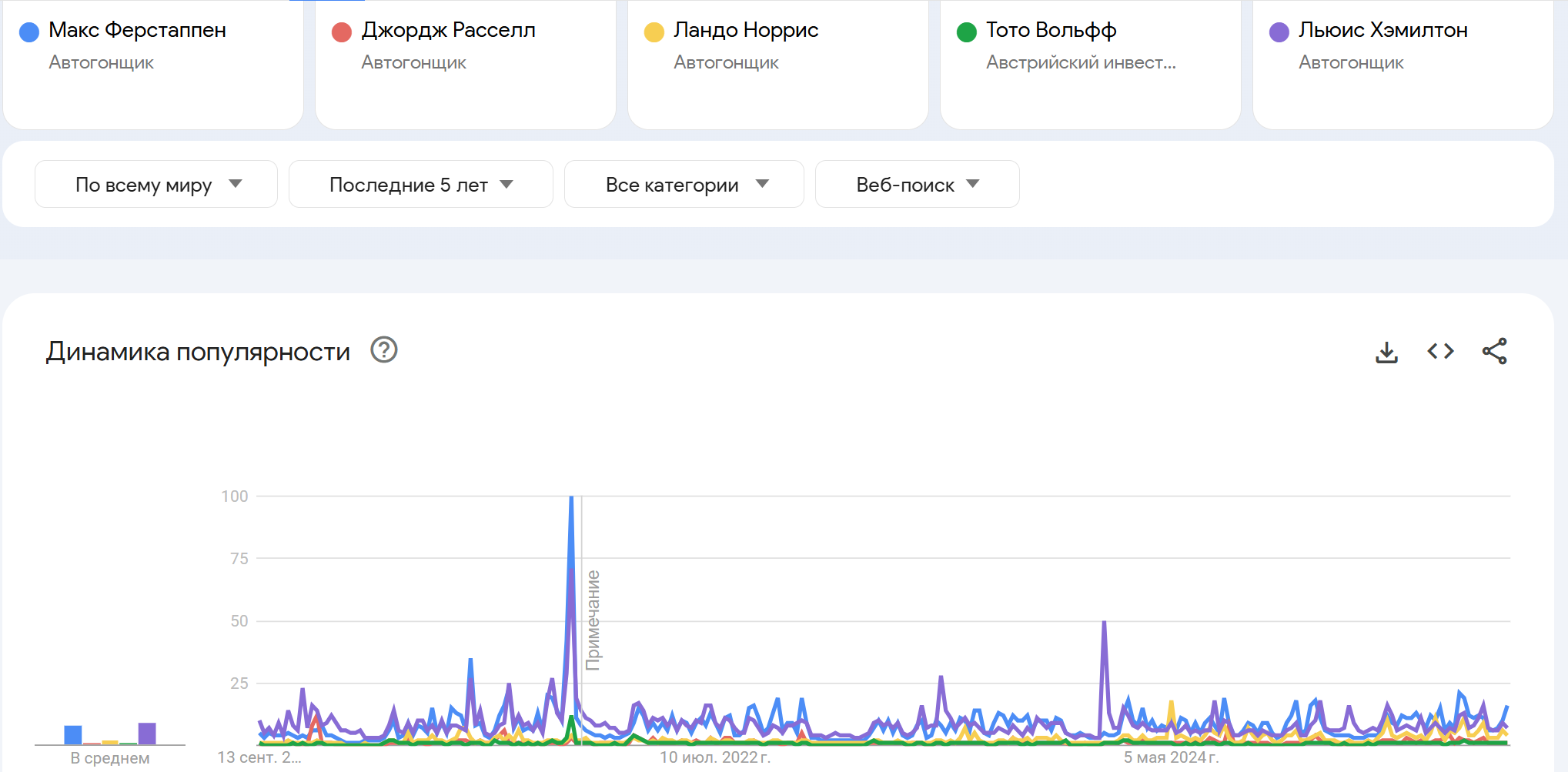Expand the Последние 5 лет time range

click(420, 184)
